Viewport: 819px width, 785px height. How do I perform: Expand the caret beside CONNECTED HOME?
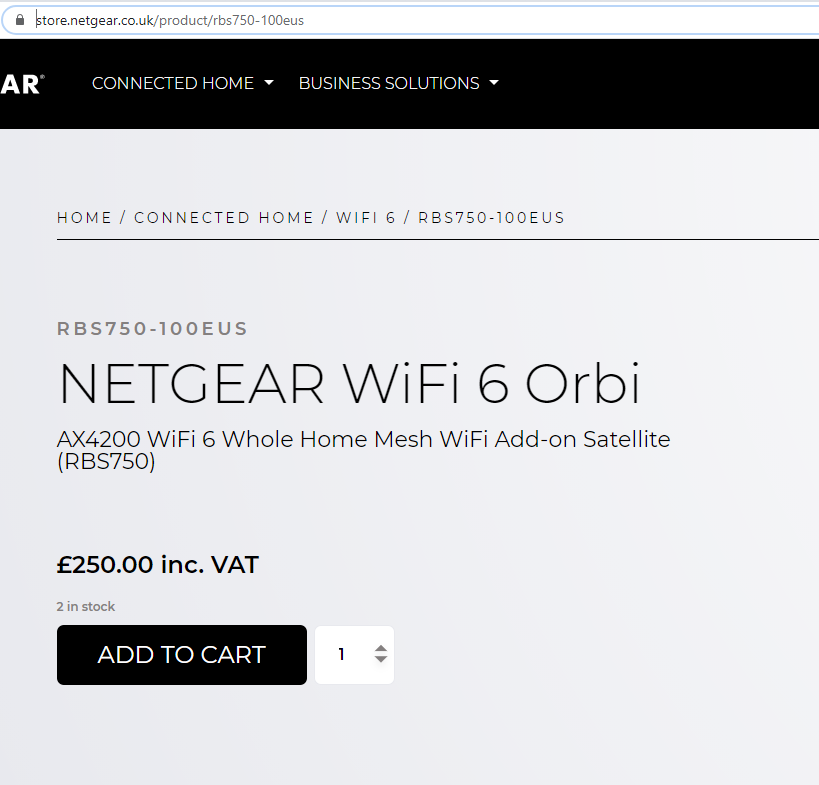[269, 84]
